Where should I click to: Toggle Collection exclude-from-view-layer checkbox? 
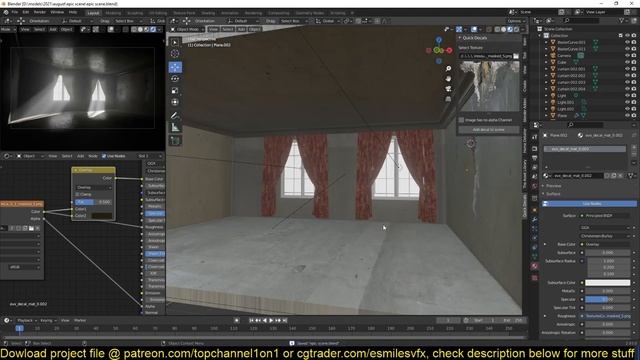pos(620,36)
